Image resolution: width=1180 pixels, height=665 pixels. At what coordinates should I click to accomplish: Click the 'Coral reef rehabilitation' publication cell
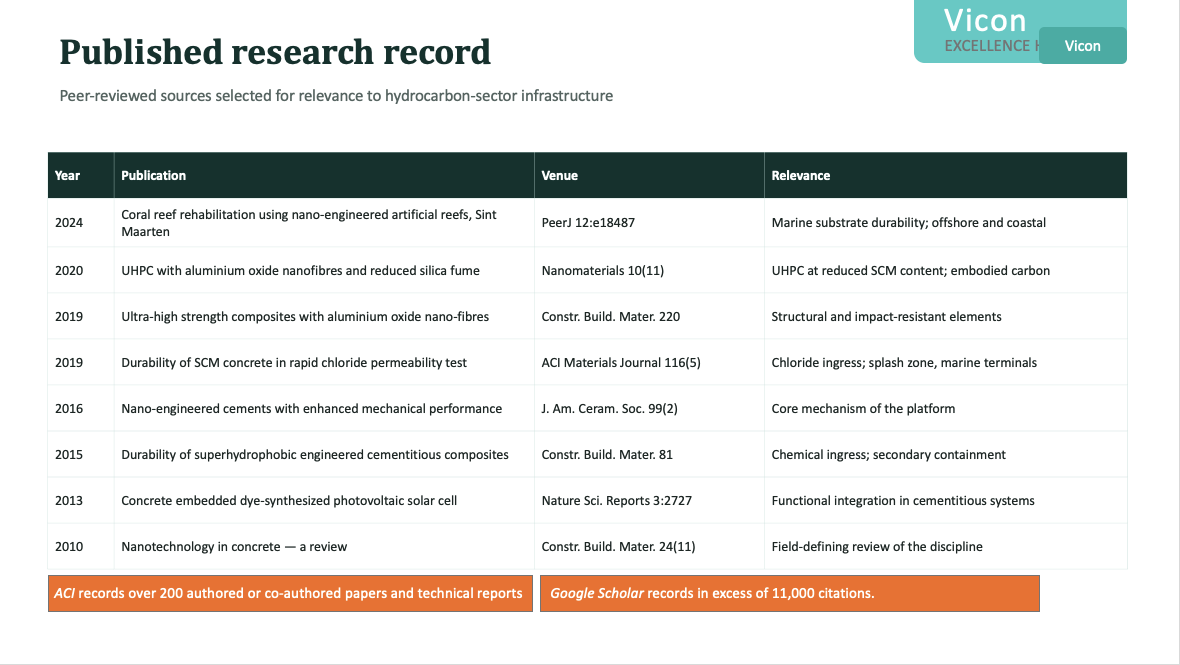click(324, 223)
